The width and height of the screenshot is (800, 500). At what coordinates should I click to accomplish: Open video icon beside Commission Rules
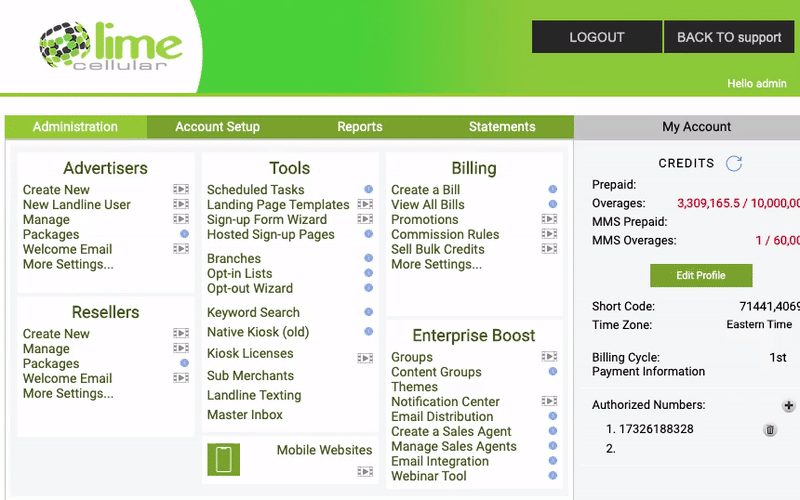pyautogui.click(x=549, y=234)
